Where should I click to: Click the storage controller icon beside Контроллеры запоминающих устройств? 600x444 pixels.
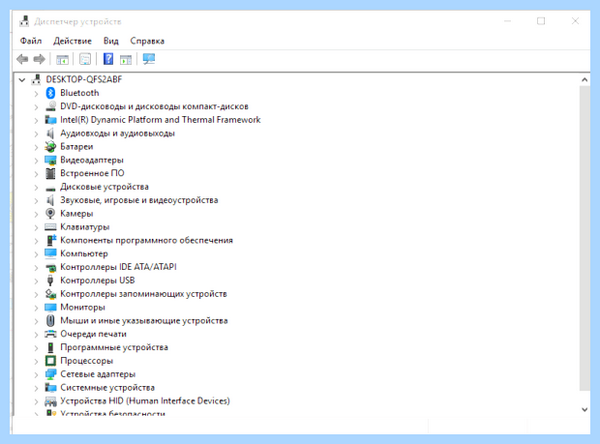50,294
